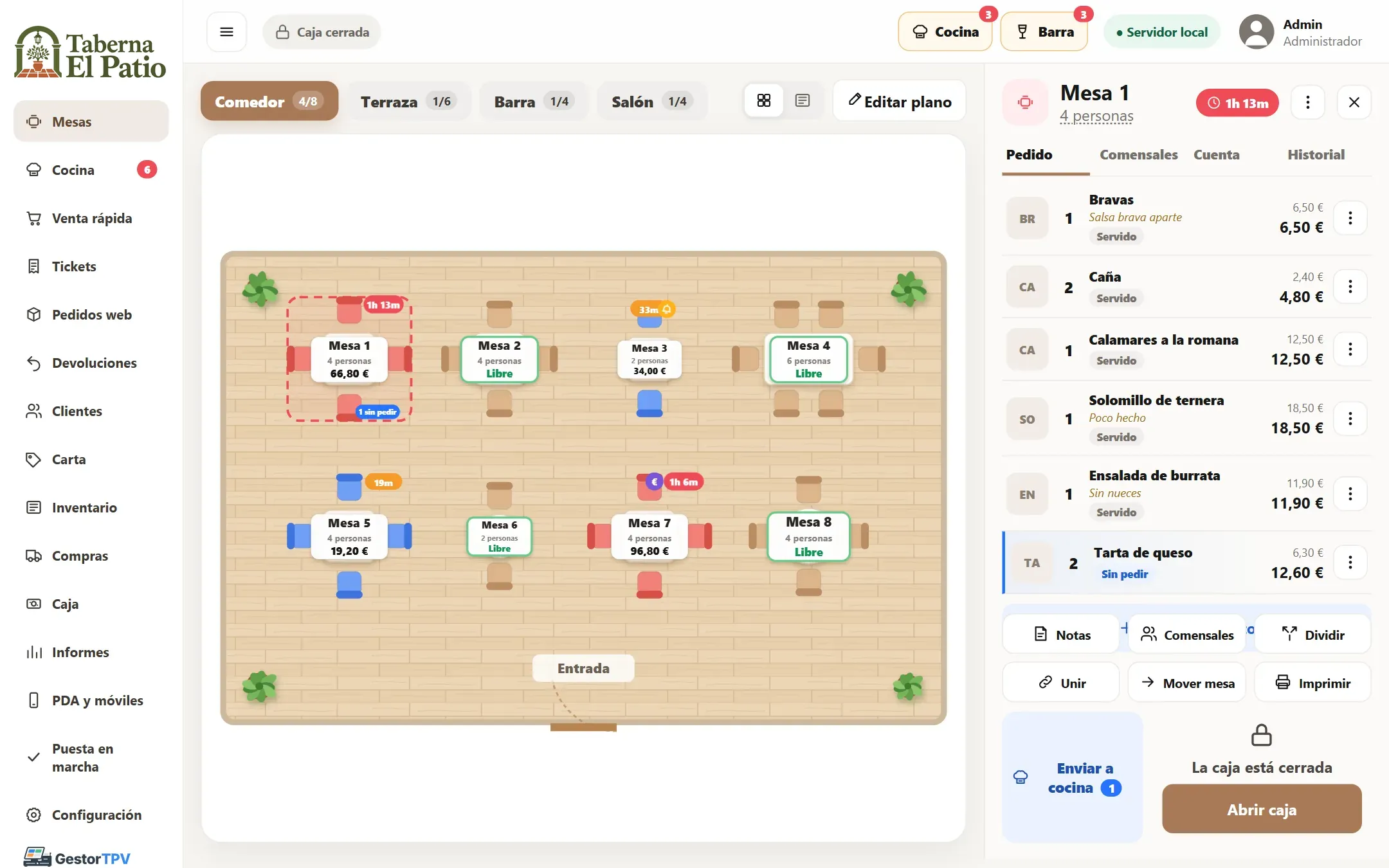Open the Historial tab
1389x868 pixels.
click(x=1316, y=154)
